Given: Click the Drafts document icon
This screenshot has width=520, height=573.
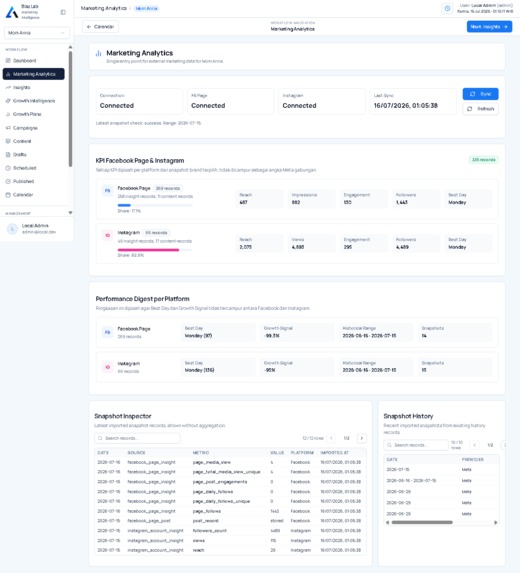Looking at the screenshot, I should [8, 155].
